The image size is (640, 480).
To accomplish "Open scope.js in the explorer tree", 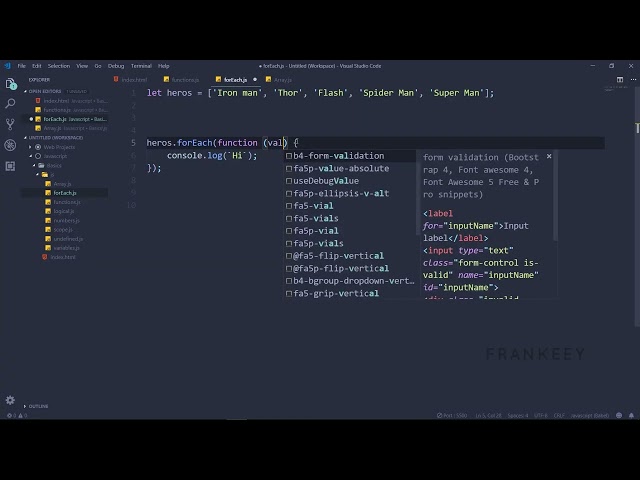I will click(x=64, y=230).
